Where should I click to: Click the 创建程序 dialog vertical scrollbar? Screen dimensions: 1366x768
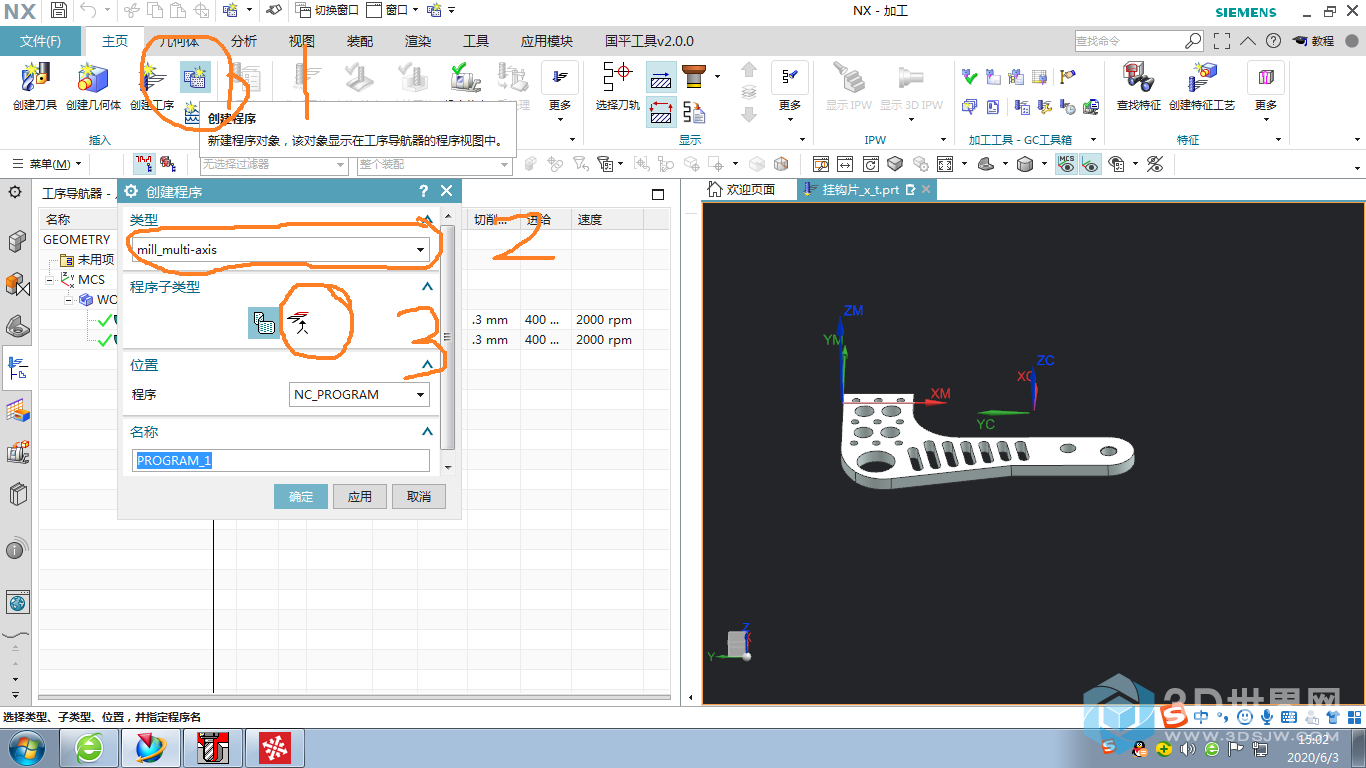click(448, 339)
